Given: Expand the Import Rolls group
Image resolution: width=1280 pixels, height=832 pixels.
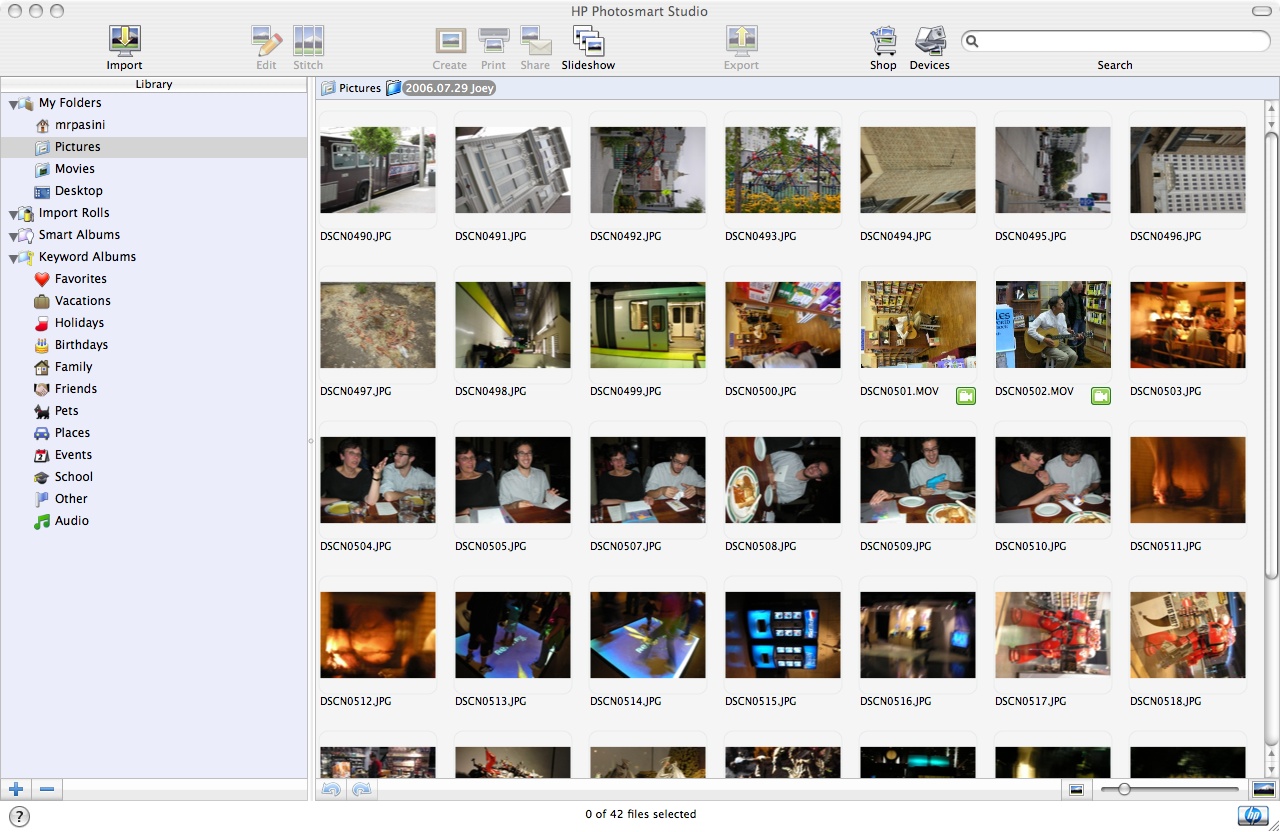Looking at the screenshot, I should [x=13, y=214].
